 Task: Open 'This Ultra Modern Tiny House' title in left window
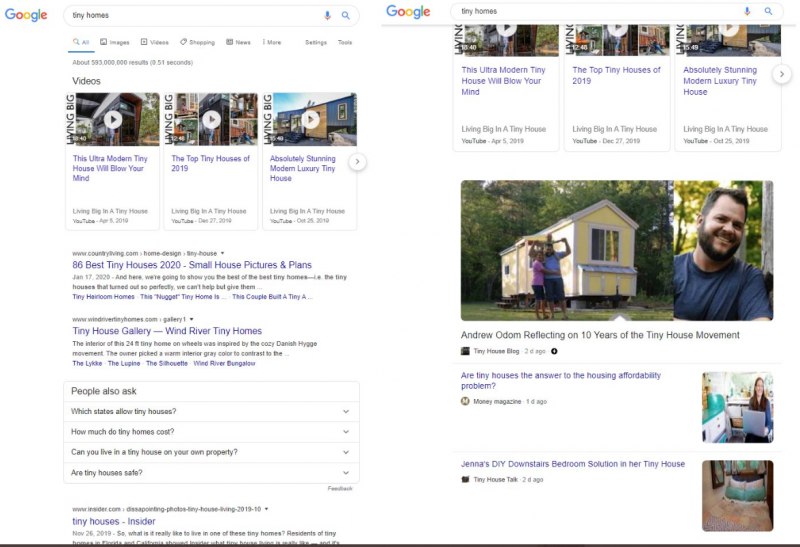(110, 168)
